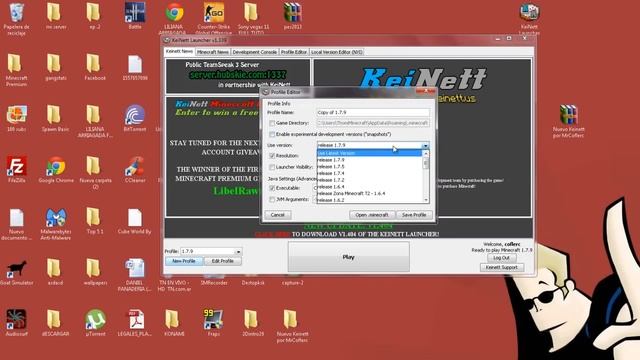Click the Profile Name input field

(373, 112)
